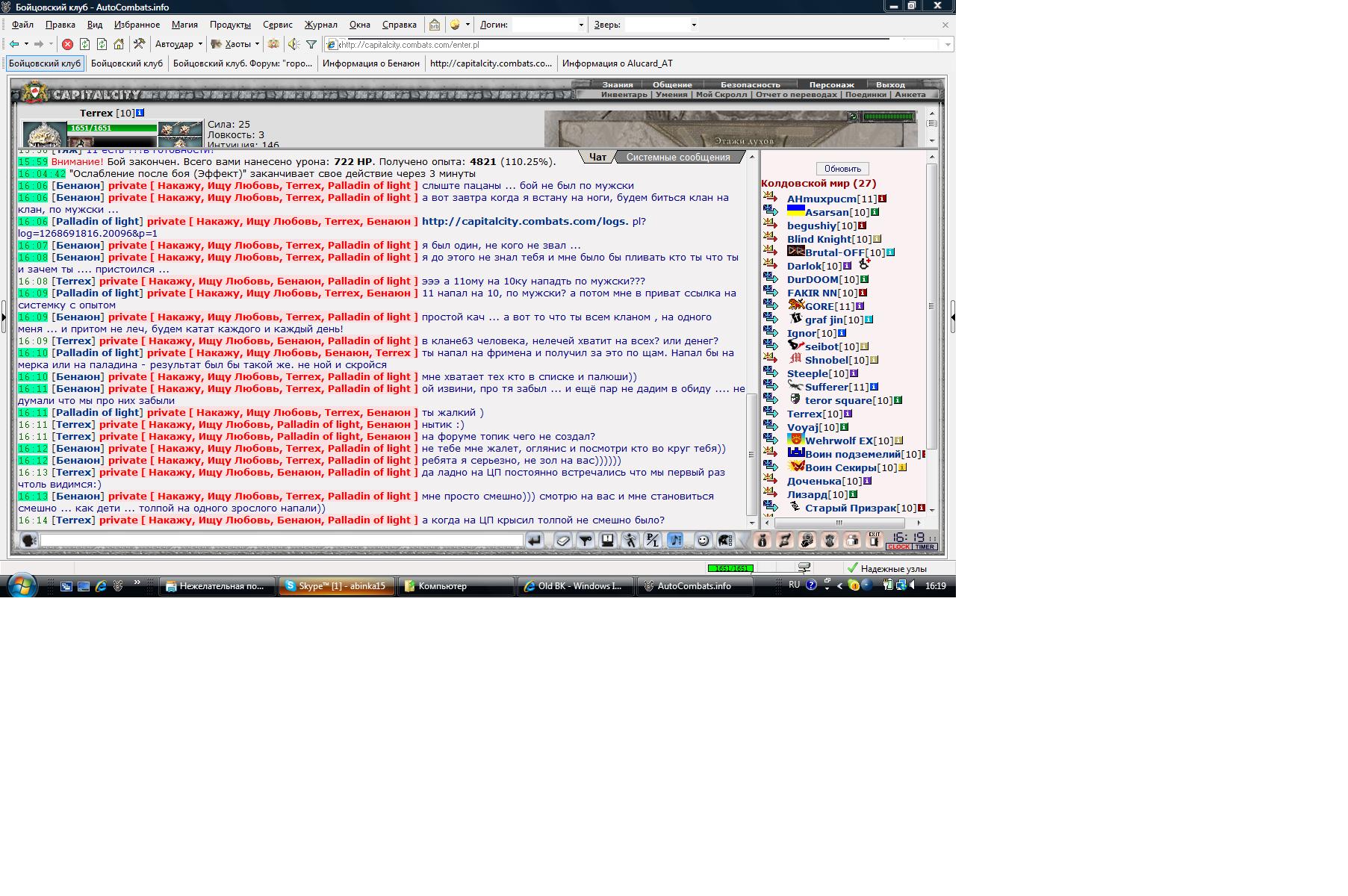1348x896 pixels.
Task: Switch to CLOCK mode
Action: pos(898,547)
